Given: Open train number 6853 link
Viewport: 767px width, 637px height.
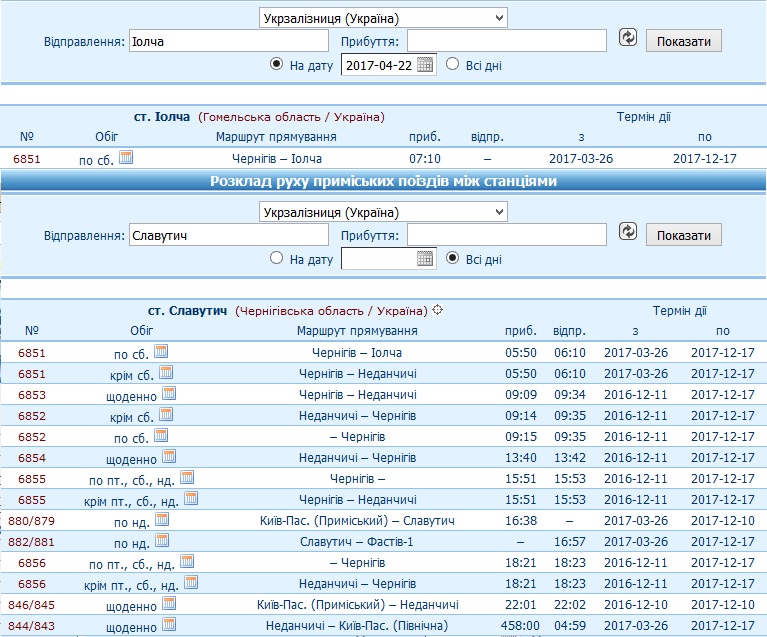Looking at the screenshot, I should pyautogui.click(x=32, y=394).
